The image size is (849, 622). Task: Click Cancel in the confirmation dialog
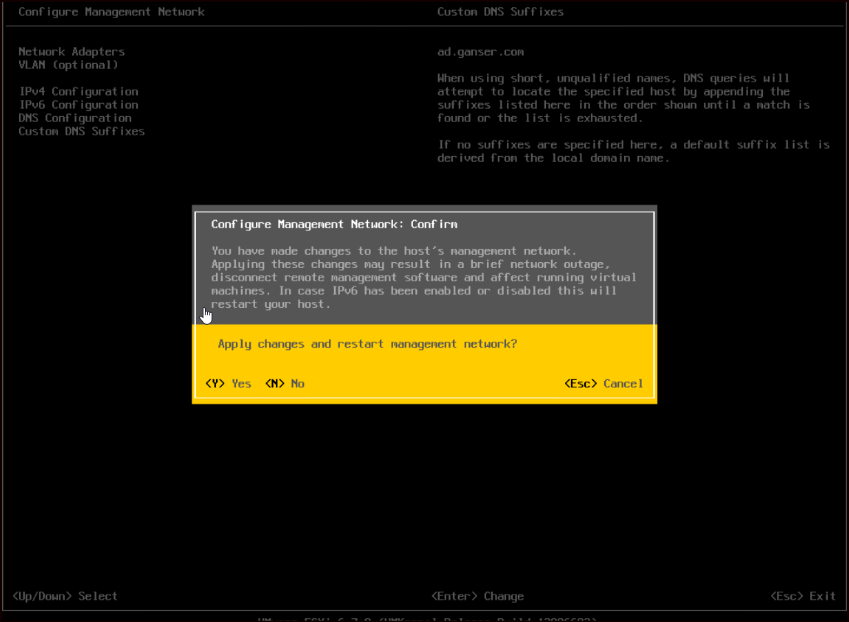point(603,383)
